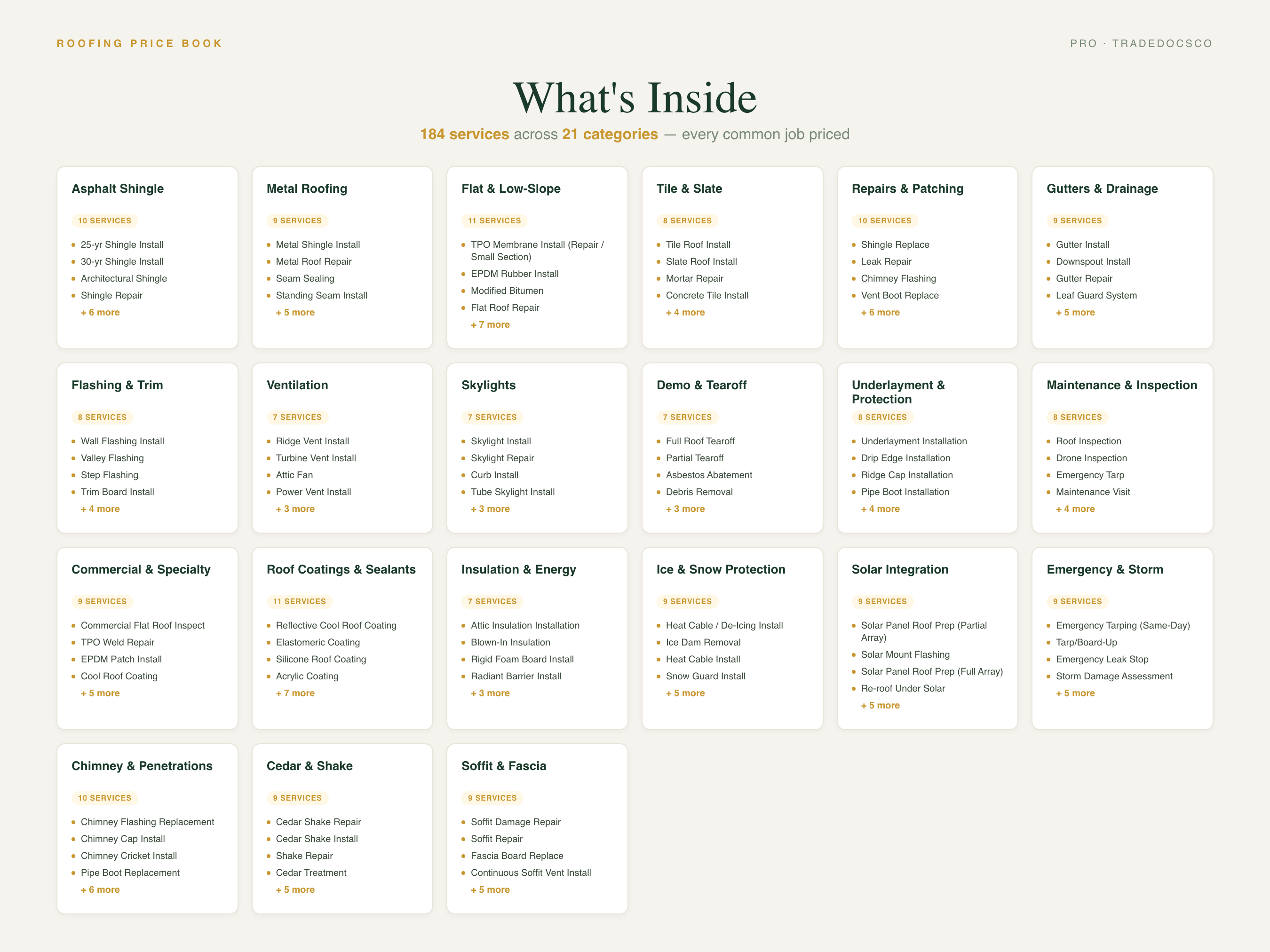The width and height of the screenshot is (1270, 952).
Task: Click the ROOFING PRICE BOOK header label
Action: [x=140, y=44]
